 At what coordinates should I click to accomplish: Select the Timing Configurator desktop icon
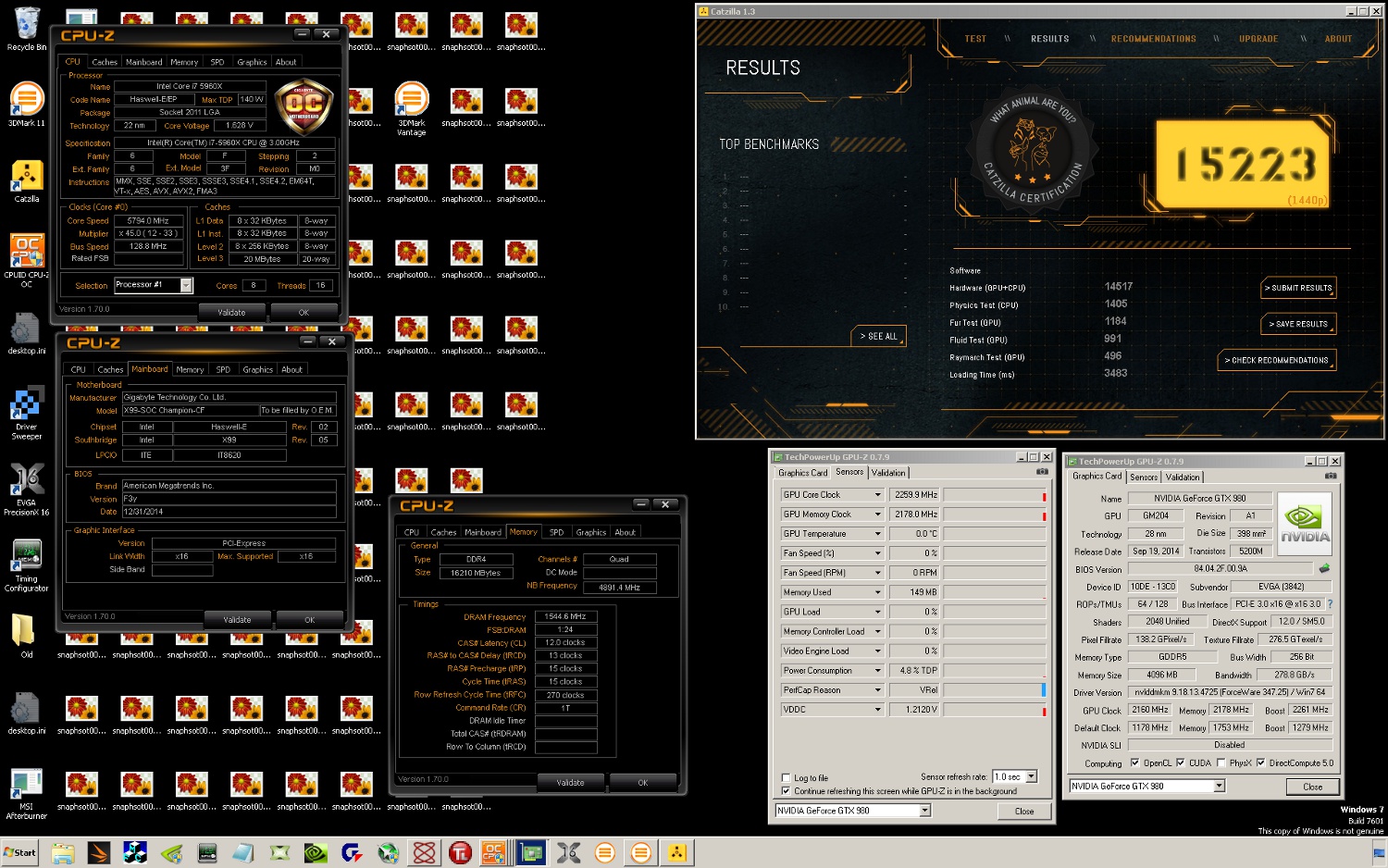(x=27, y=565)
